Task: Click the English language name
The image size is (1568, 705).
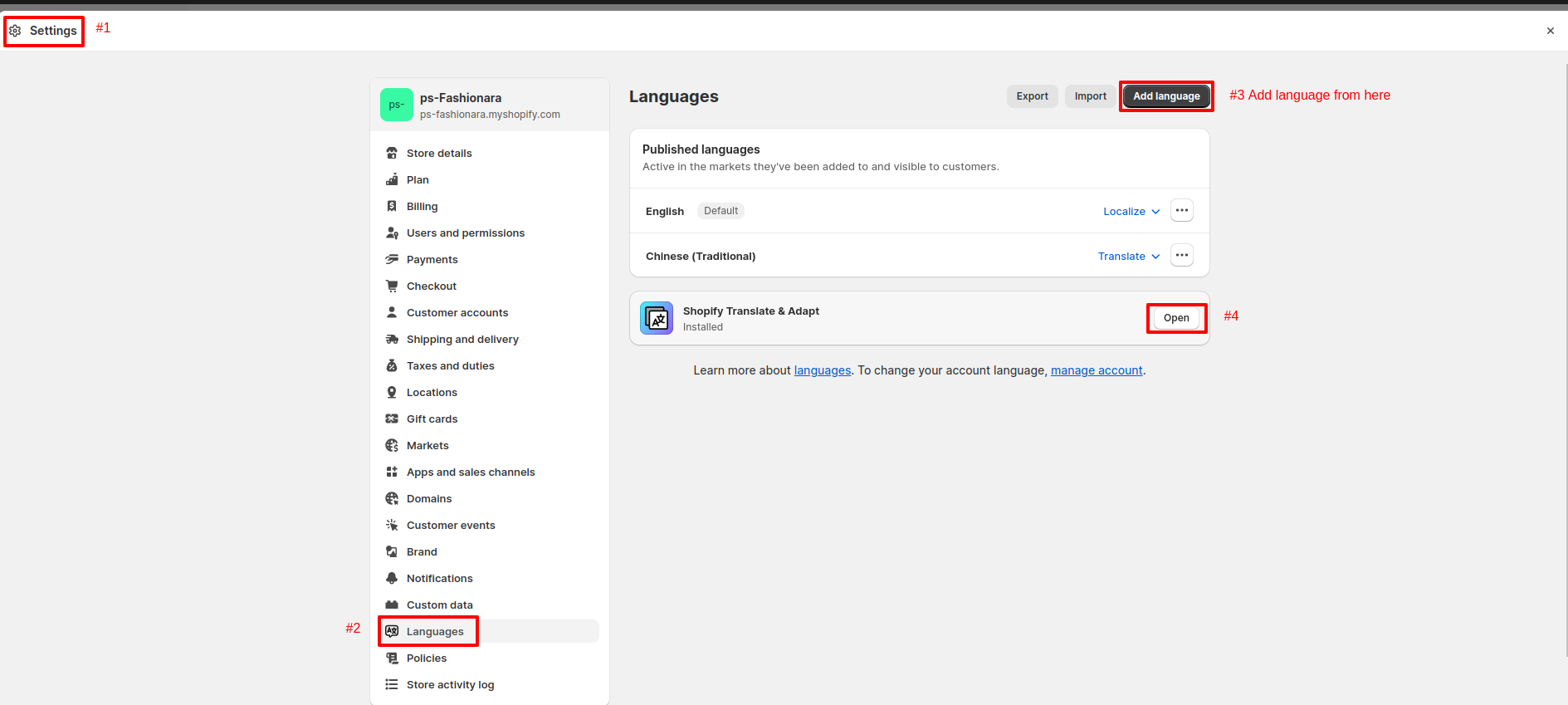Action: pyautogui.click(x=665, y=211)
